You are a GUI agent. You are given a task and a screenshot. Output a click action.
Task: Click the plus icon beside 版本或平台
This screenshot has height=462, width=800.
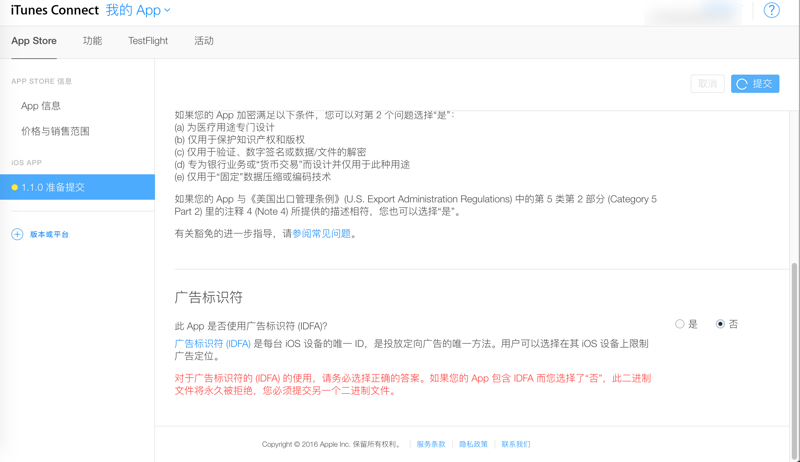(x=17, y=234)
